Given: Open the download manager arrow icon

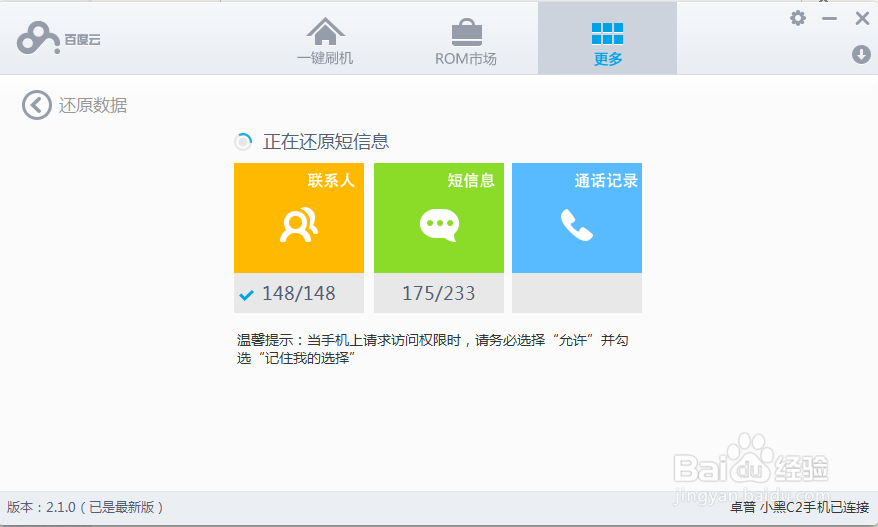Looking at the screenshot, I should [861, 54].
